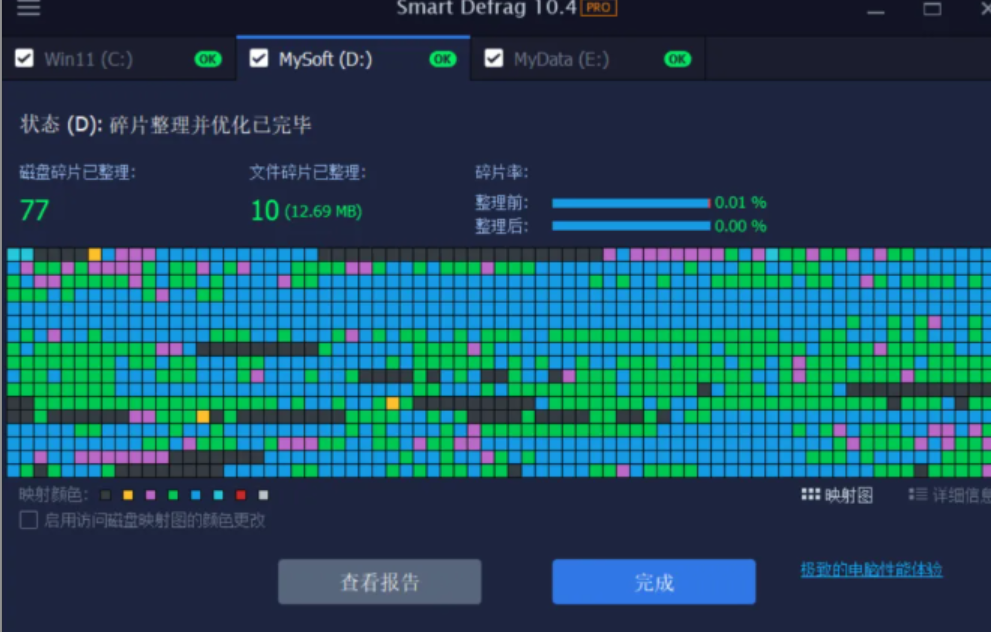
Task: Open the hamburger main menu
Action: 28,8
